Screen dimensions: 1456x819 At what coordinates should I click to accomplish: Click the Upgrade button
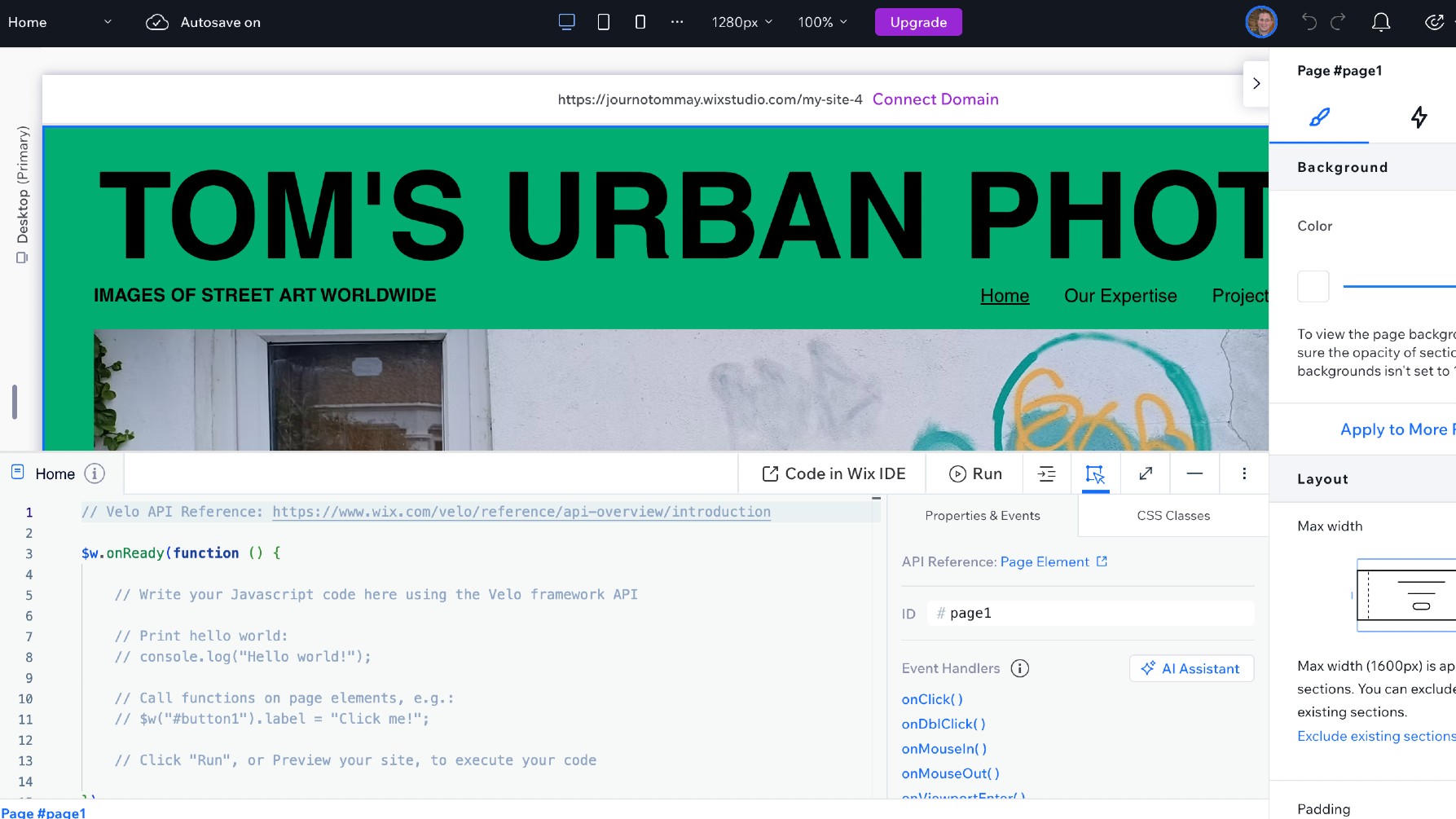tap(917, 22)
